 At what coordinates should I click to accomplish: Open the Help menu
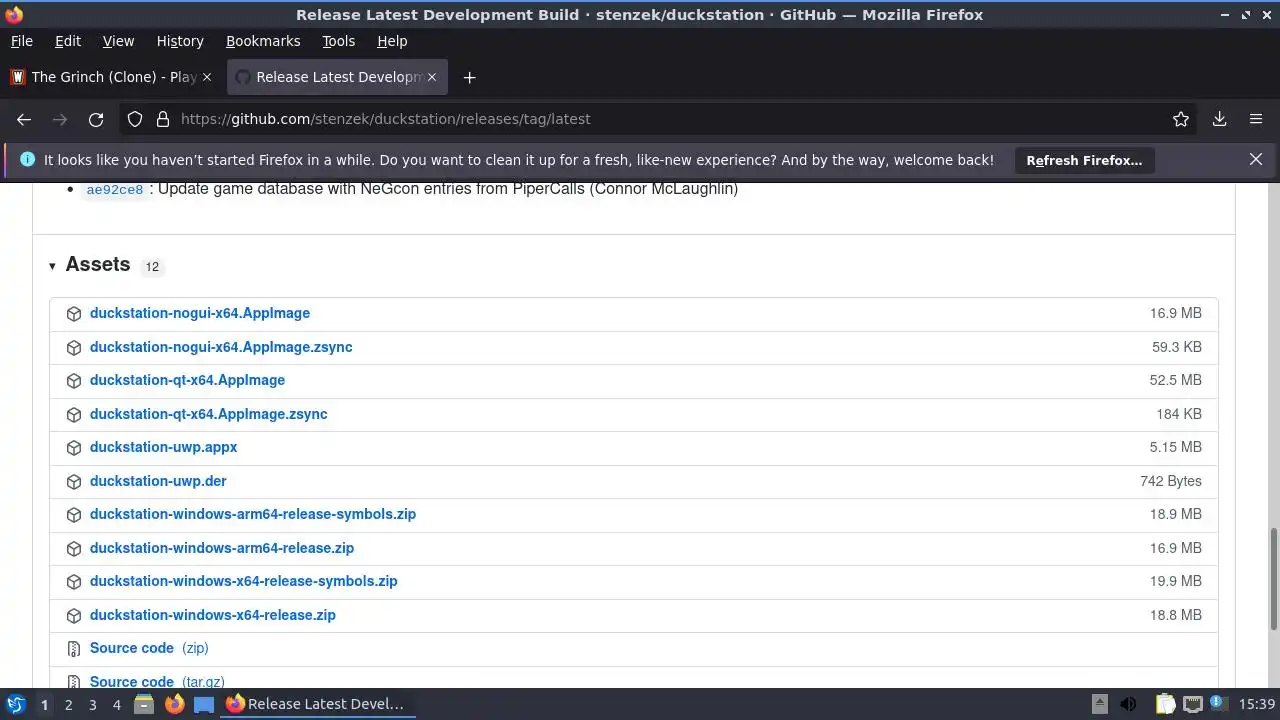point(392,41)
